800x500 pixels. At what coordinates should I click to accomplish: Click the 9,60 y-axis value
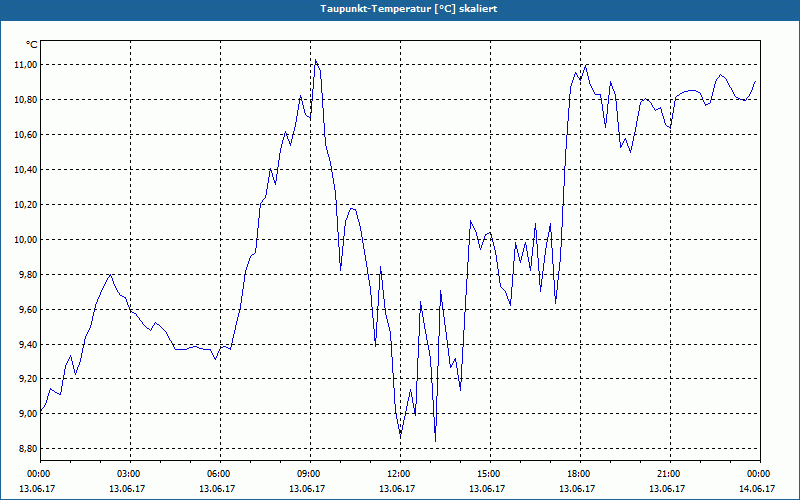coord(28,309)
